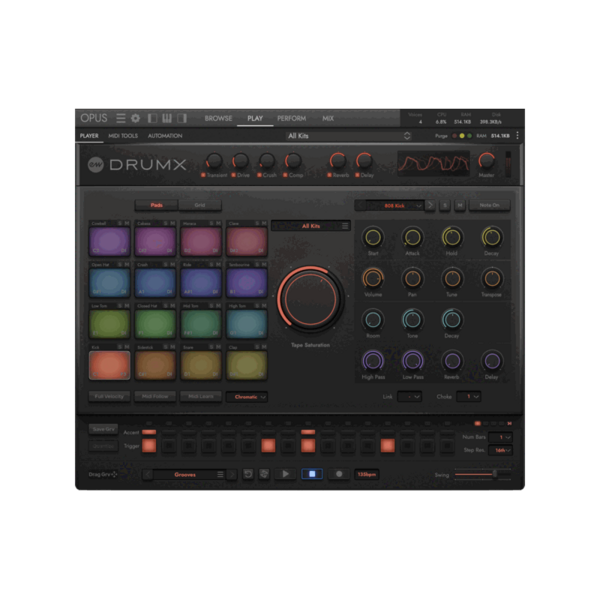600x600 pixels.
Task: Open the Step Res. 16th dropdown
Action: (501, 450)
